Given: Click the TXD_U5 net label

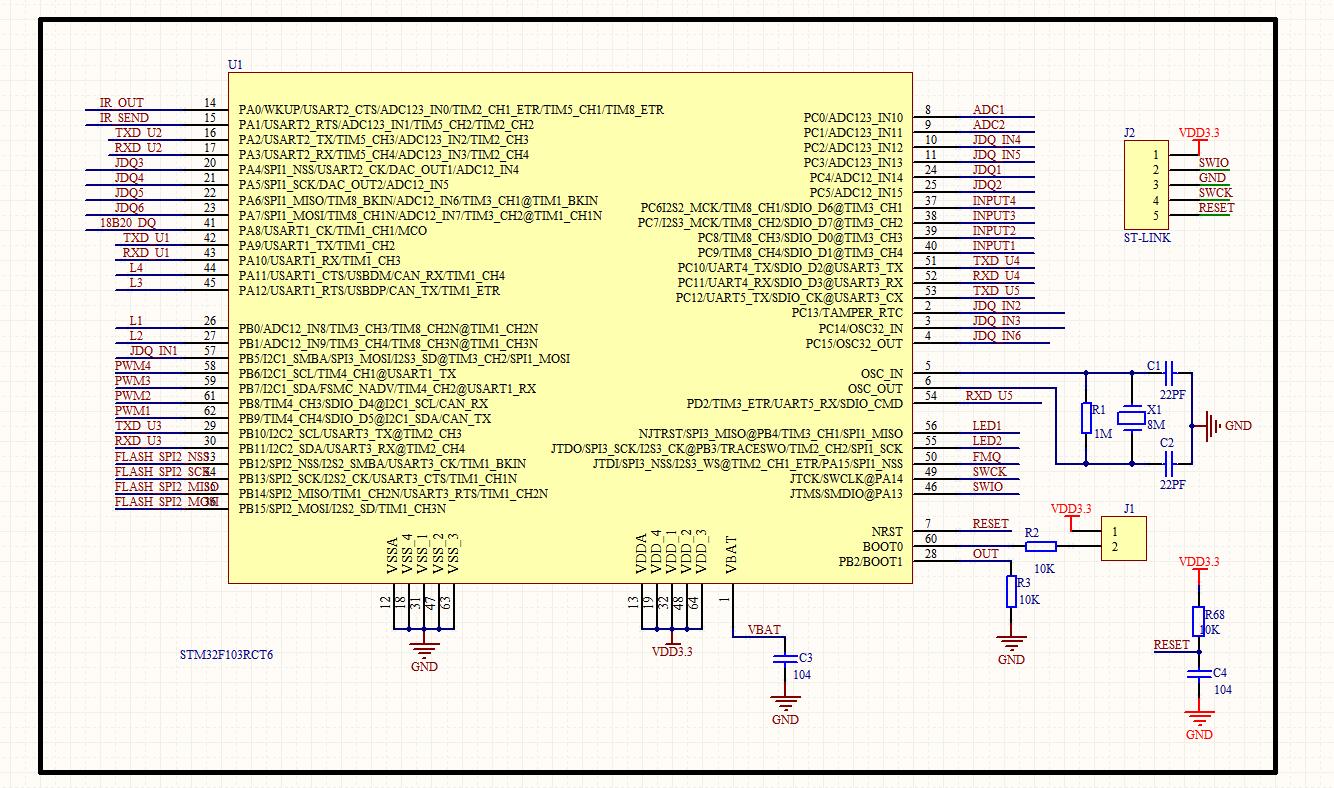Looking at the screenshot, I should [997, 291].
